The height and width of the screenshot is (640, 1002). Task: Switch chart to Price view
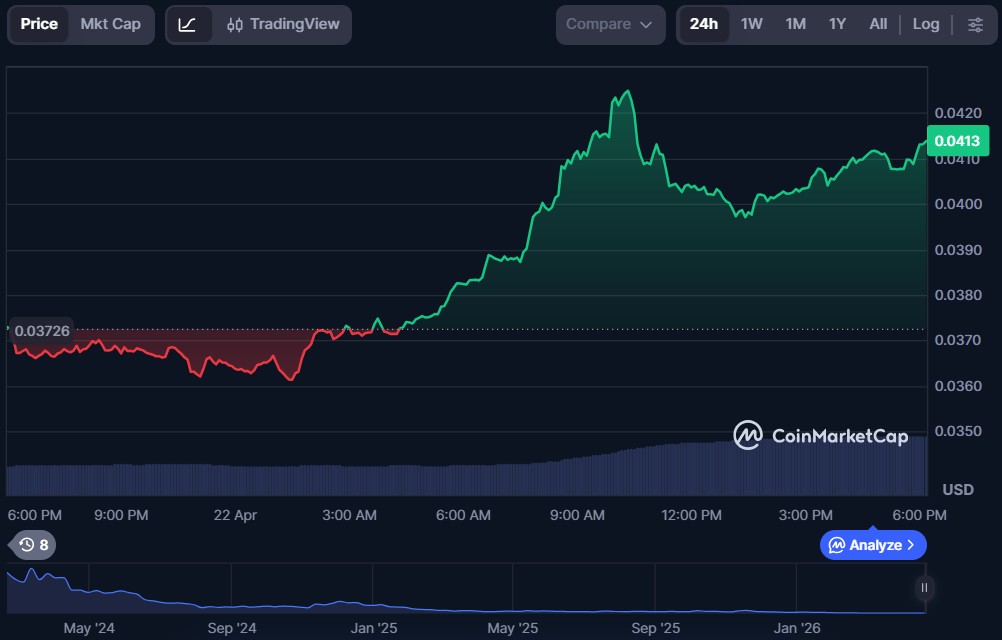click(x=39, y=24)
